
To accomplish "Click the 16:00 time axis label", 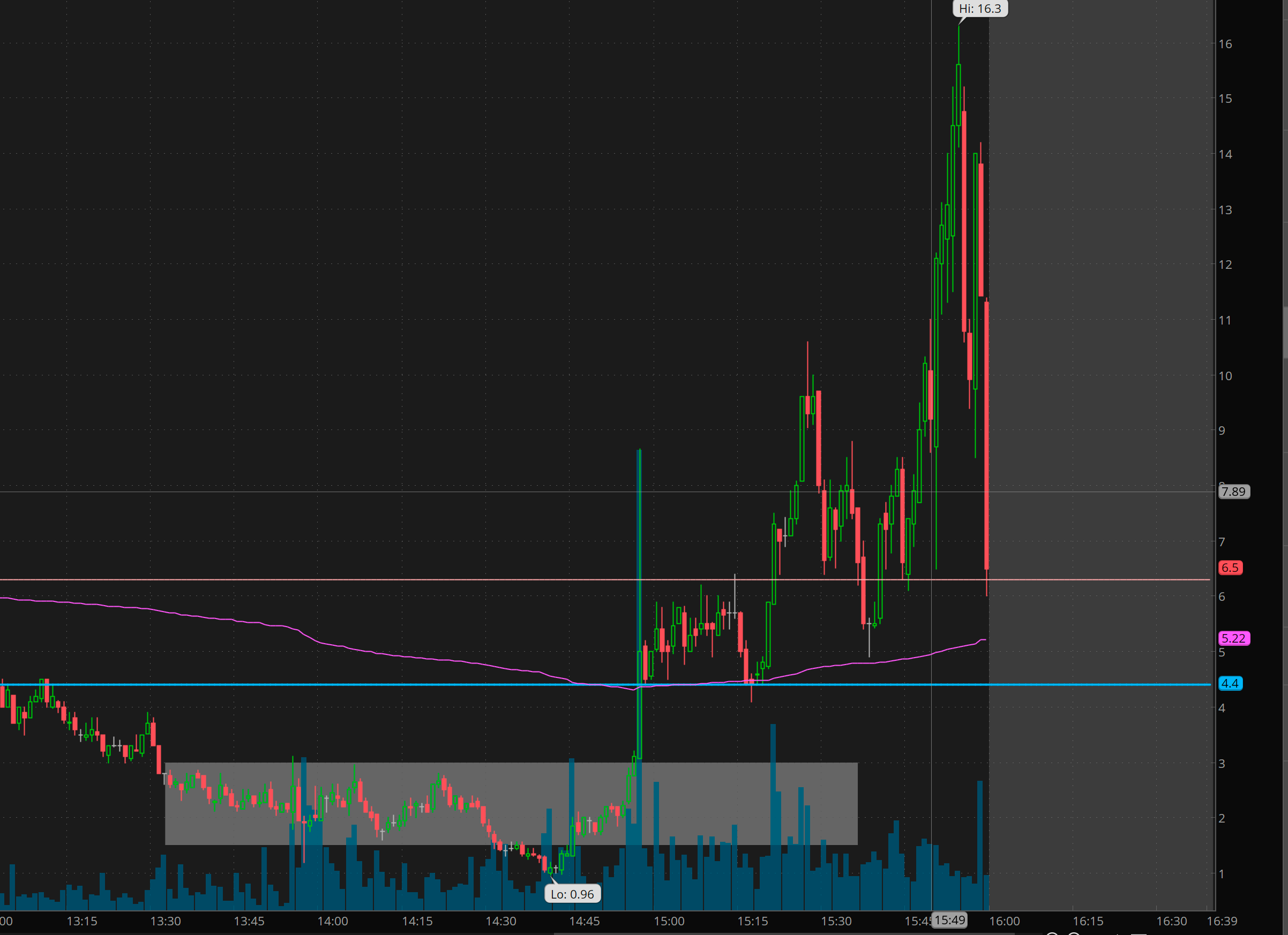I will (1005, 921).
